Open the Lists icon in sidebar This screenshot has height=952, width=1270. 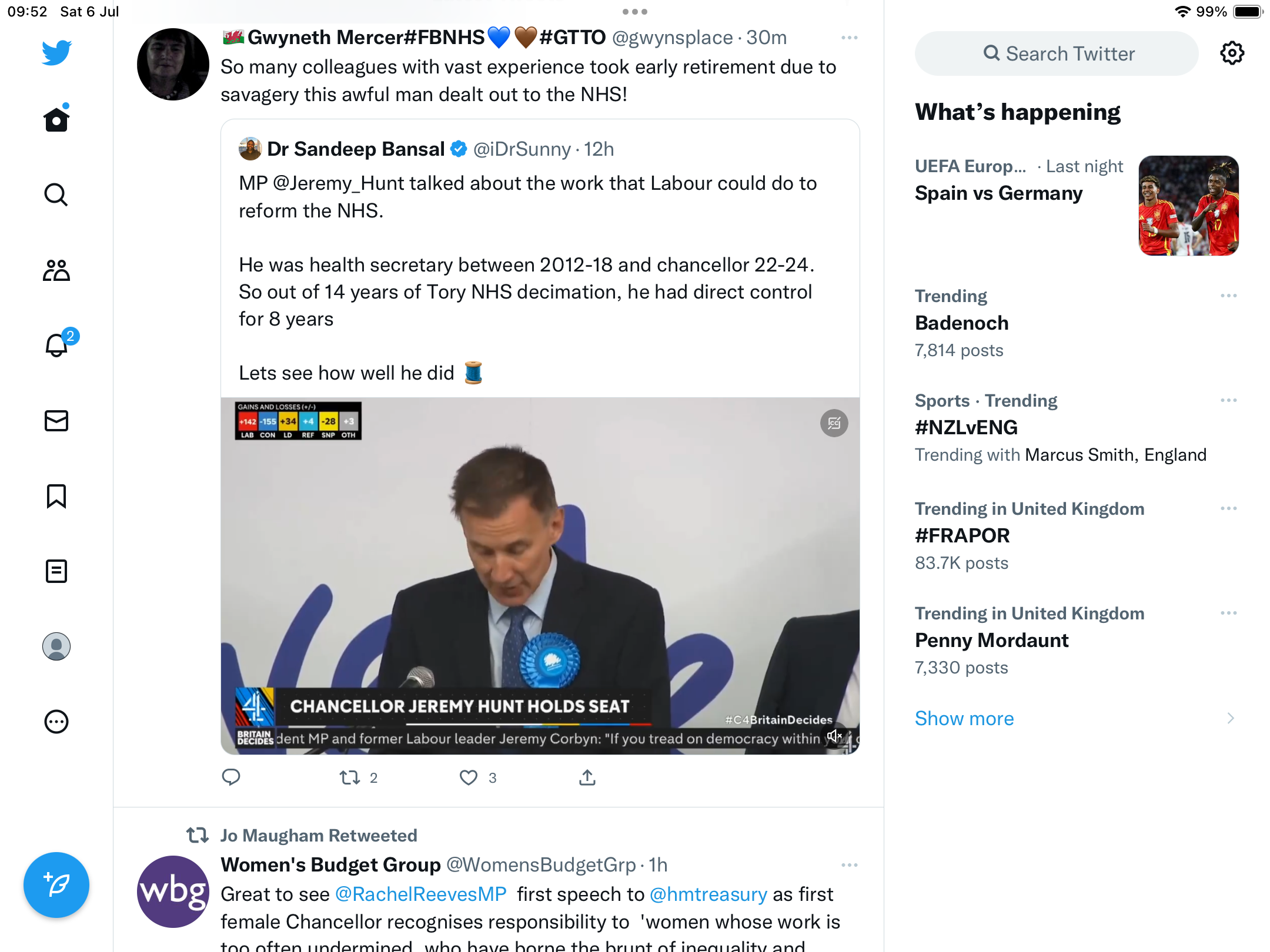[56, 571]
